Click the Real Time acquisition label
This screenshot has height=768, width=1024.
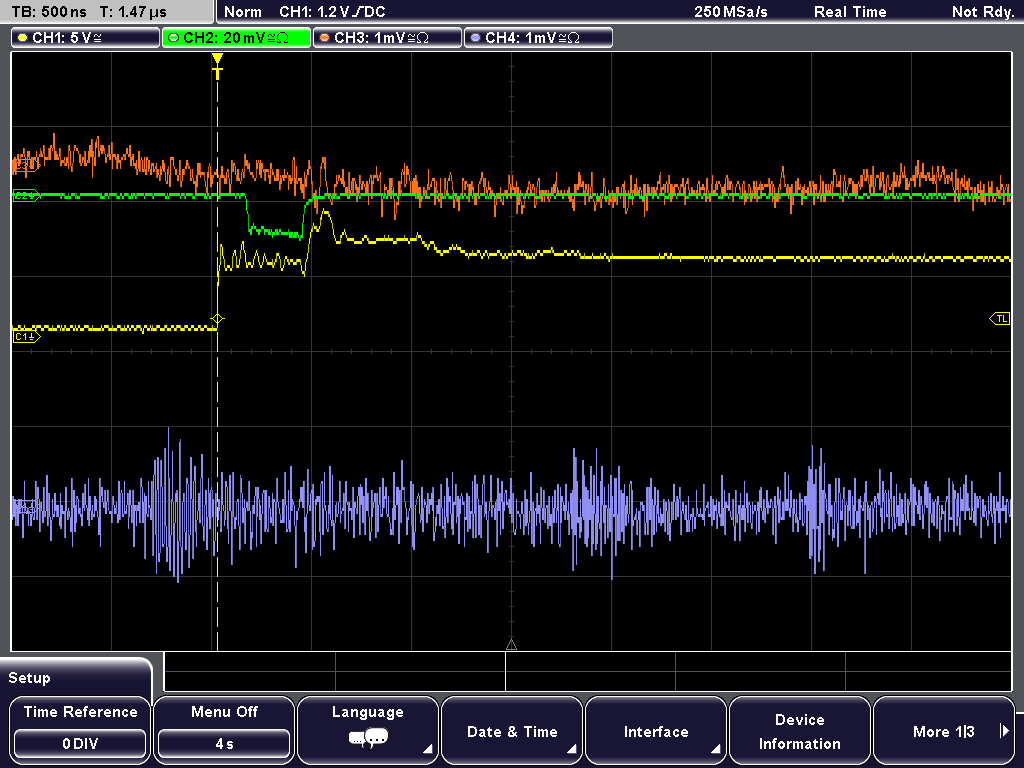(850, 12)
